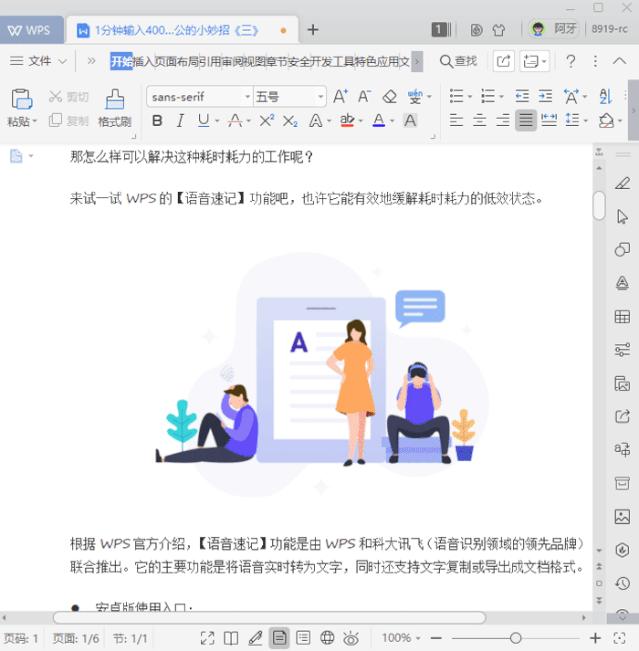639x651 pixels.
Task: Click the distributed alignment icon
Action: pyautogui.click(x=549, y=120)
